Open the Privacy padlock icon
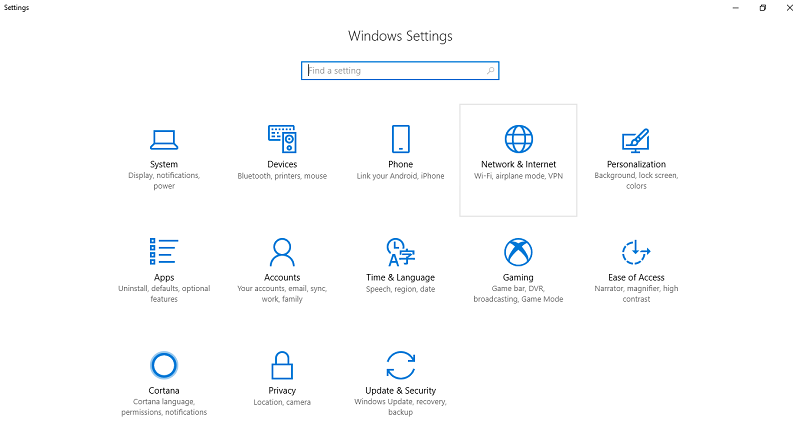The width and height of the screenshot is (800, 426). 282,365
